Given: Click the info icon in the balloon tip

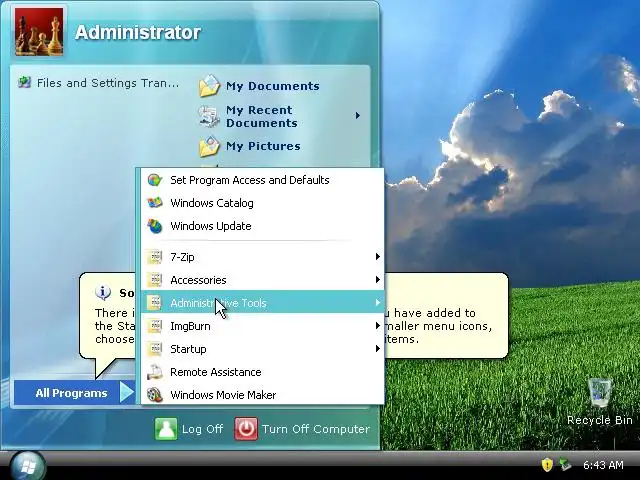Looking at the screenshot, I should tap(103, 292).
